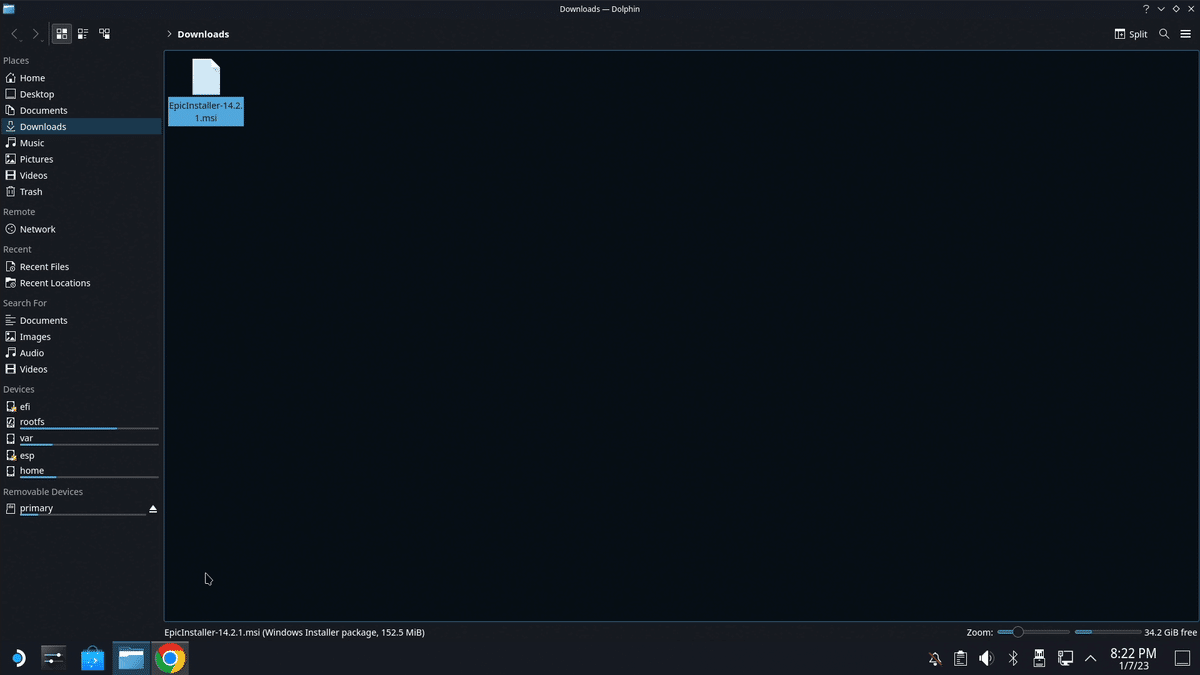Open the esp device

pyautogui.click(x=80, y=455)
